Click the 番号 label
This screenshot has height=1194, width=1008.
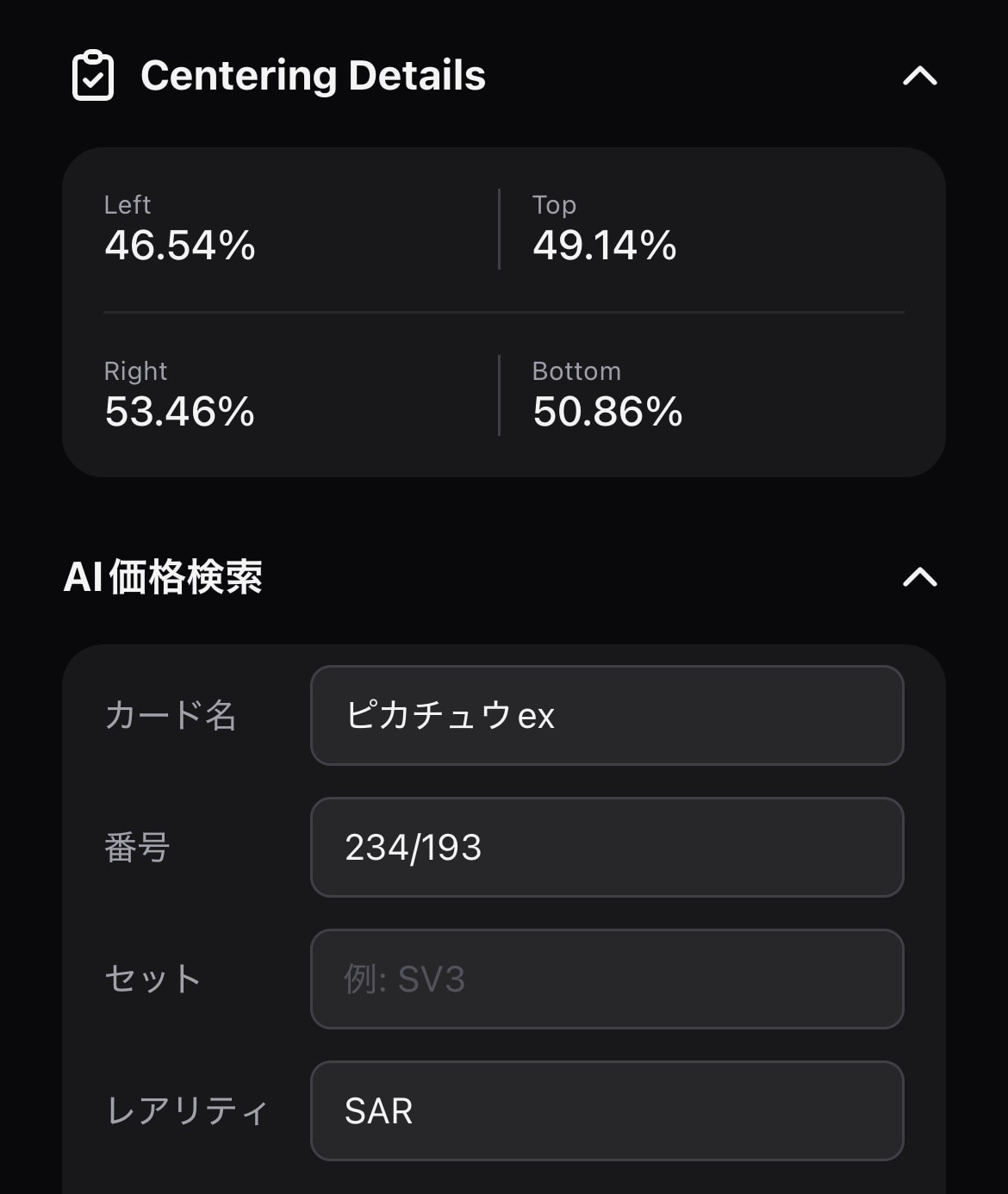pyautogui.click(x=137, y=847)
